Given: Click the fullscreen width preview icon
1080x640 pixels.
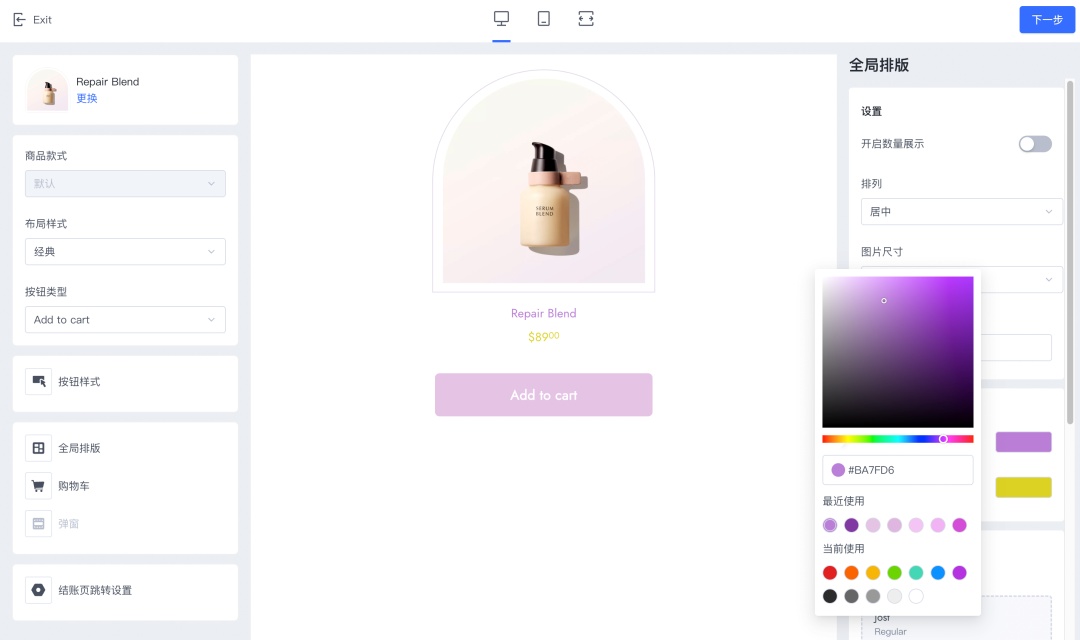Looking at the screenshot, I should (x=585, y=18).
